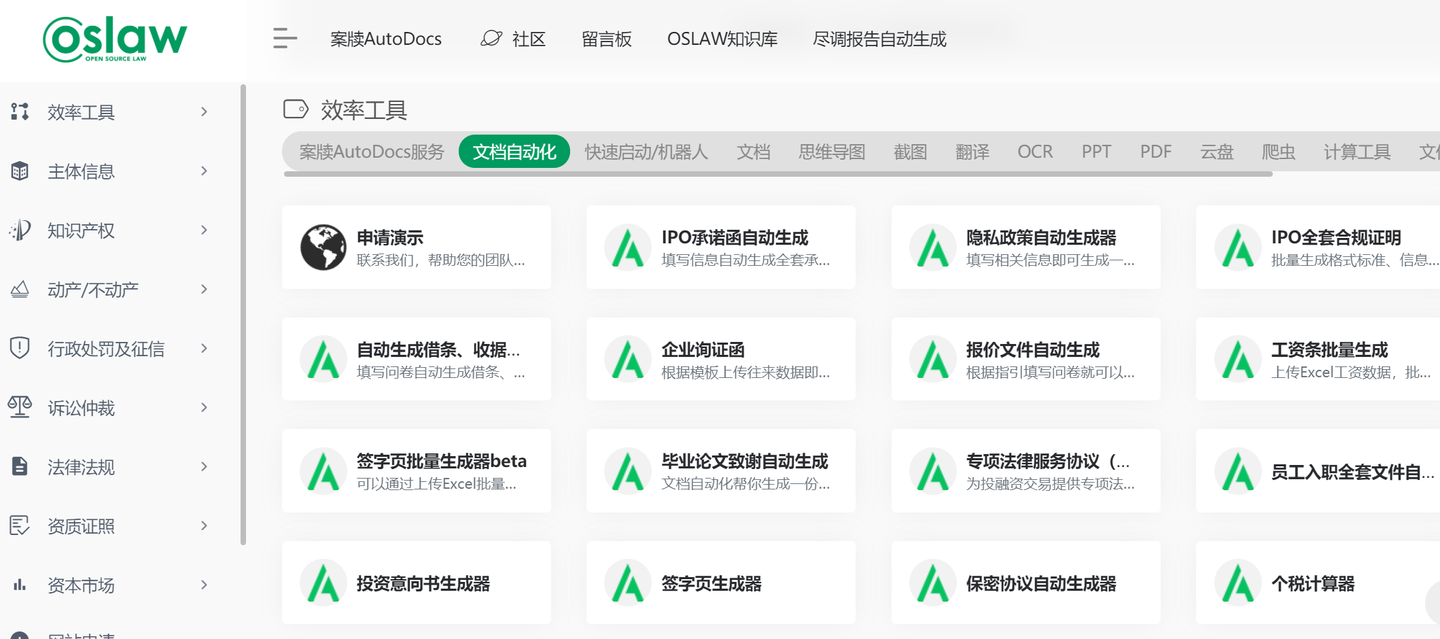This screenshot has width=1440, height=639.
Task: Select the PDF filter tab
Action: pyautogui.click(x=1155, y=151)
